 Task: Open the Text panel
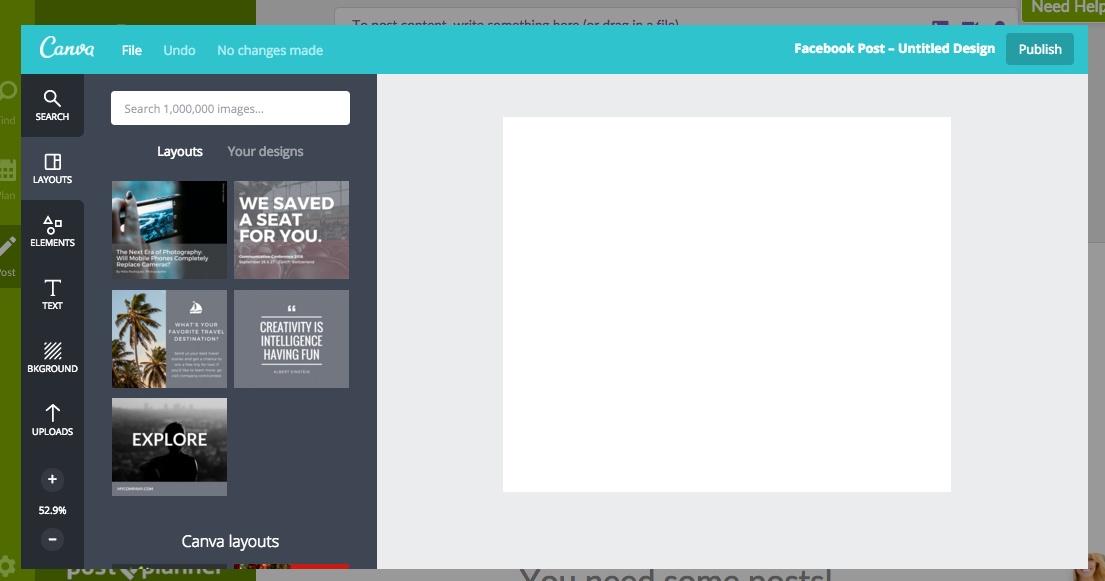tap(52, 294)
